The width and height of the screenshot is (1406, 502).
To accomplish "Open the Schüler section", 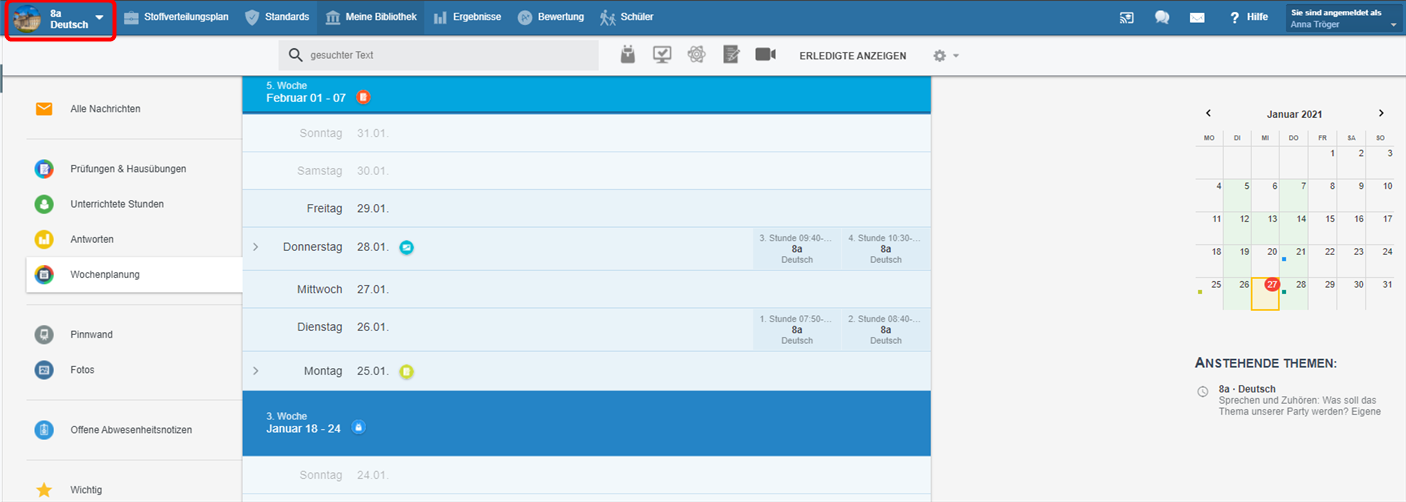I will [626, 17].
